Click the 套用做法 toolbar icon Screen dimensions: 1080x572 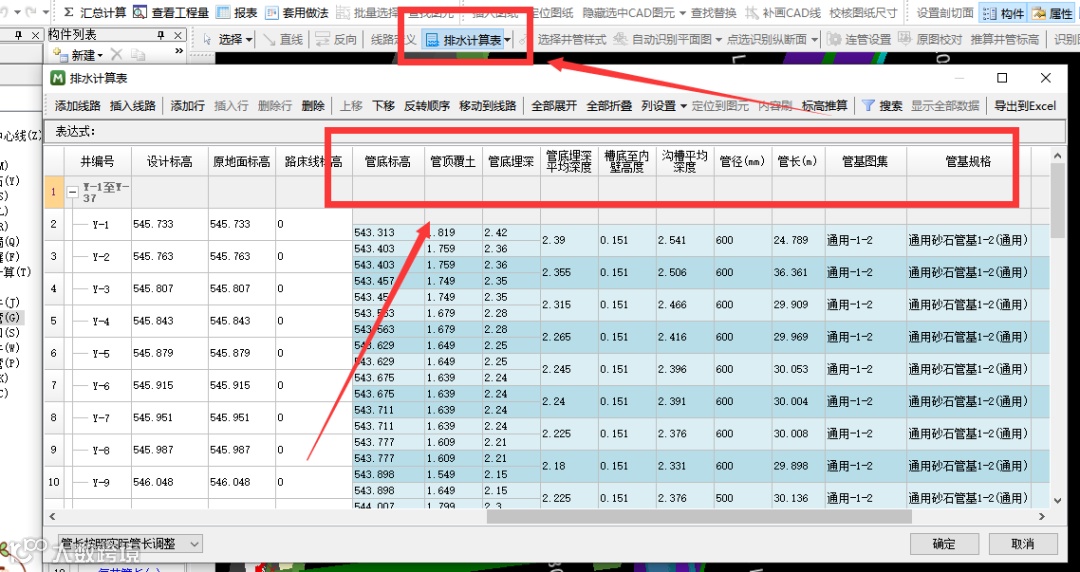272,12
